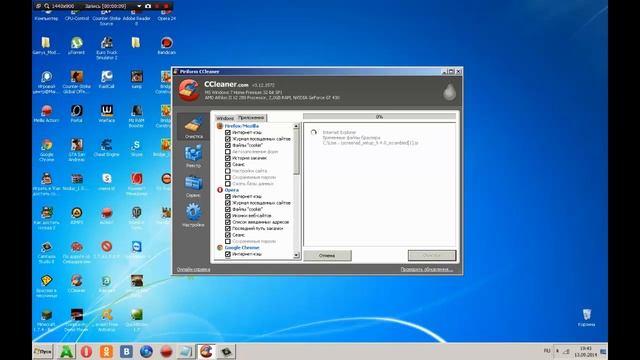640x360 pixels.
Task: Check Firefox saved passwords checkbox
Action: click(x=228, y=177)
